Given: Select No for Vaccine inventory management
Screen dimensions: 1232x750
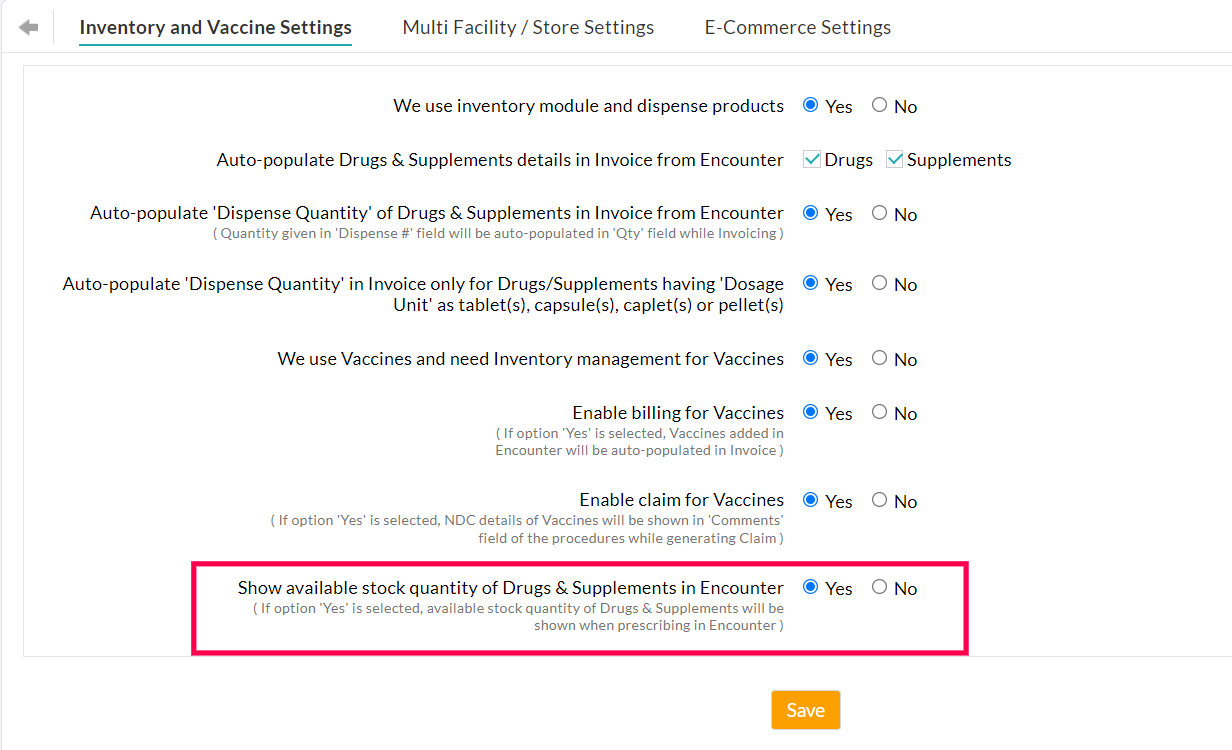Looking at the screenshot, I should click(x=878, y=357).
